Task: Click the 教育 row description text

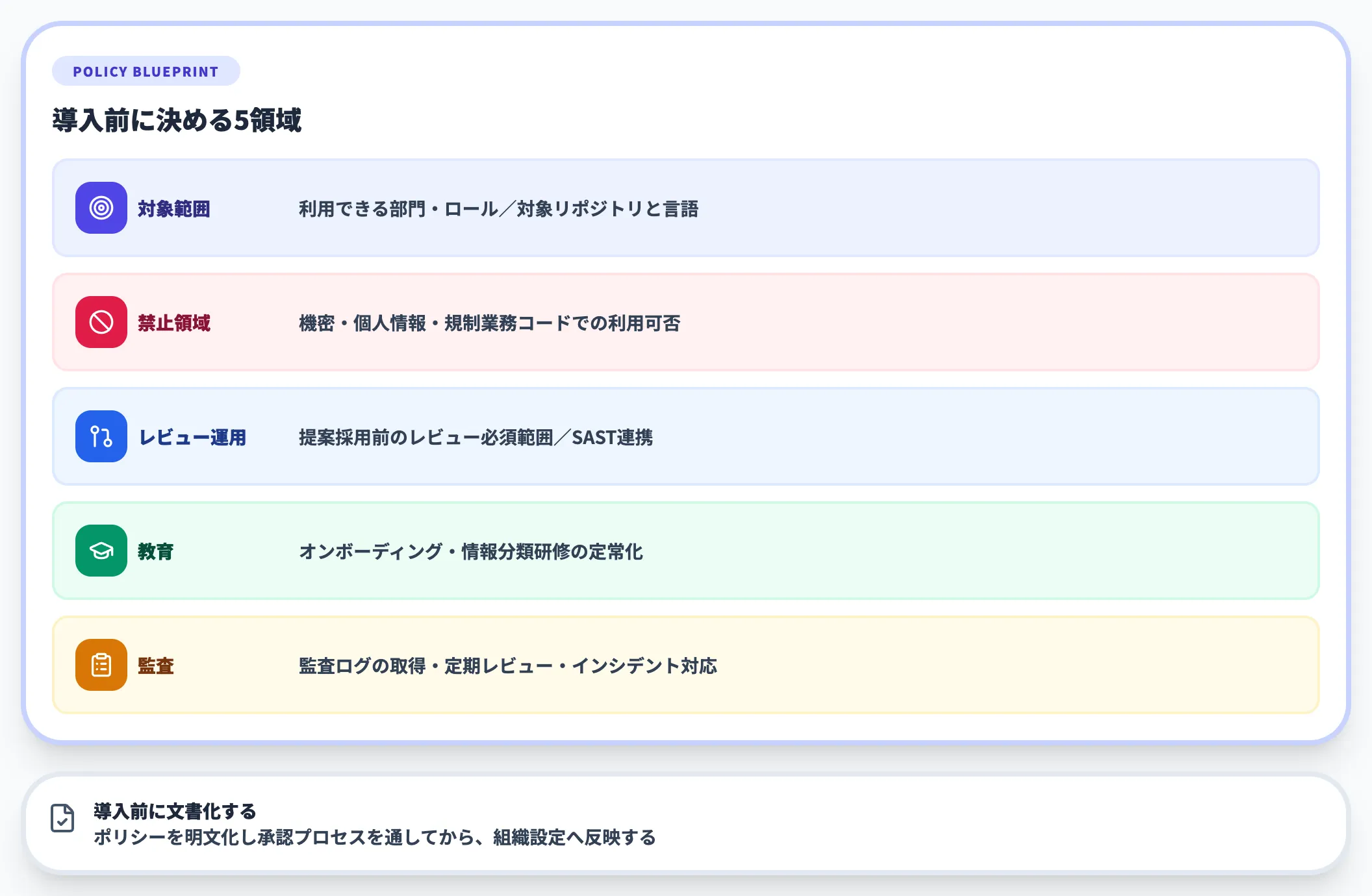Action: pos(471,553)
